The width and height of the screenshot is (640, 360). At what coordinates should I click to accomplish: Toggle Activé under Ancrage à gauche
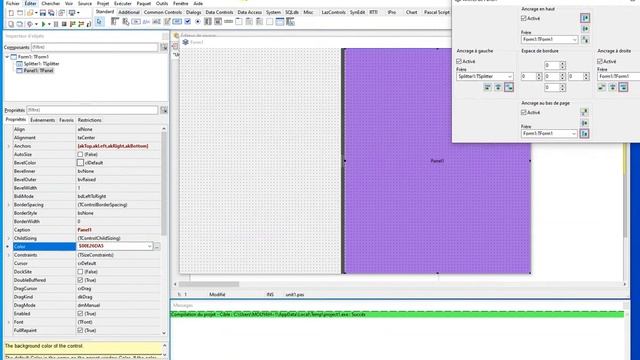coord(459,61)
